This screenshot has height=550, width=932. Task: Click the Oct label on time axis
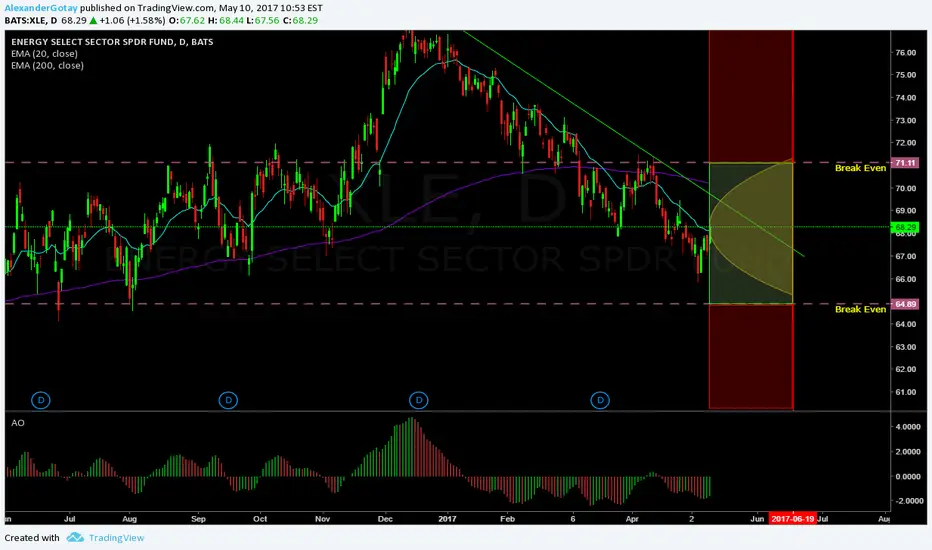[x=260, y=518]
